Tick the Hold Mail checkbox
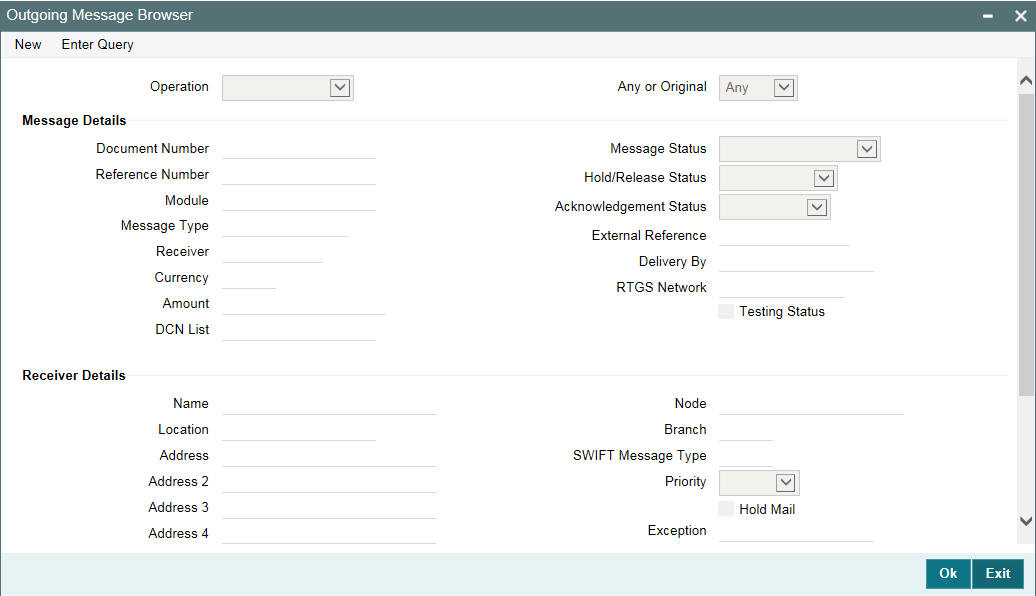Viewport: 1036px width, 596px height. click(726, 509)
